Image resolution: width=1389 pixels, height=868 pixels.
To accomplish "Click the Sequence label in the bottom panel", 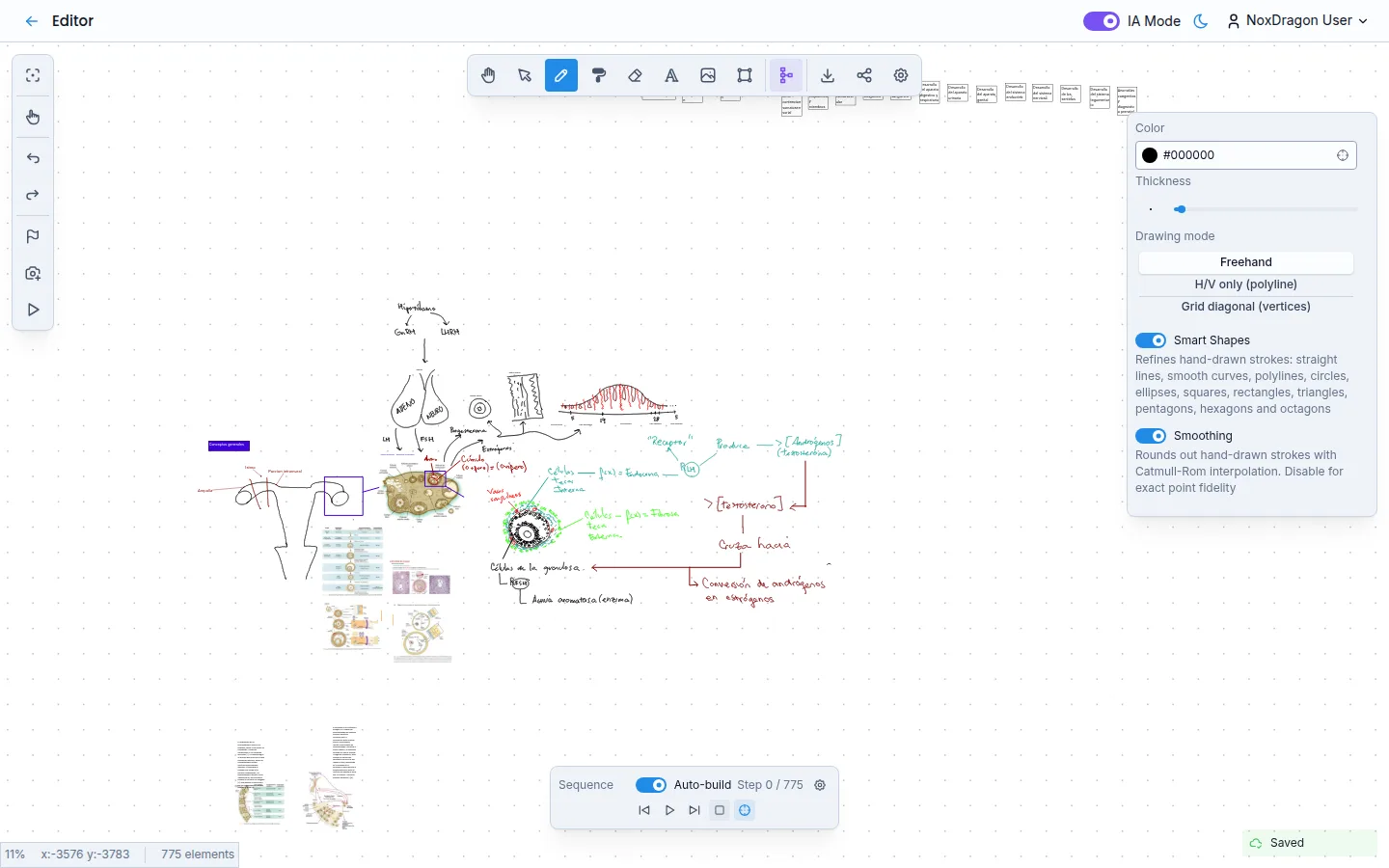I will click(x=586, y=785).
